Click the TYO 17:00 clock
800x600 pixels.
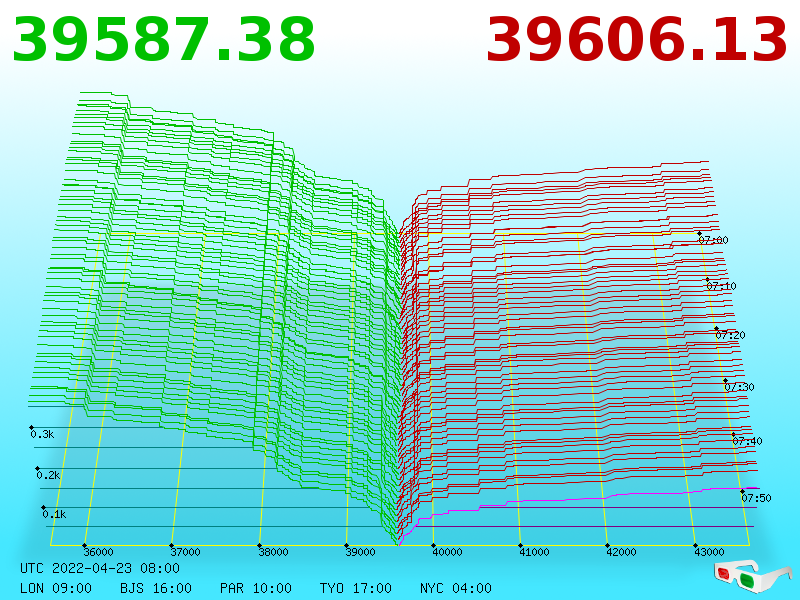[356, 588]
